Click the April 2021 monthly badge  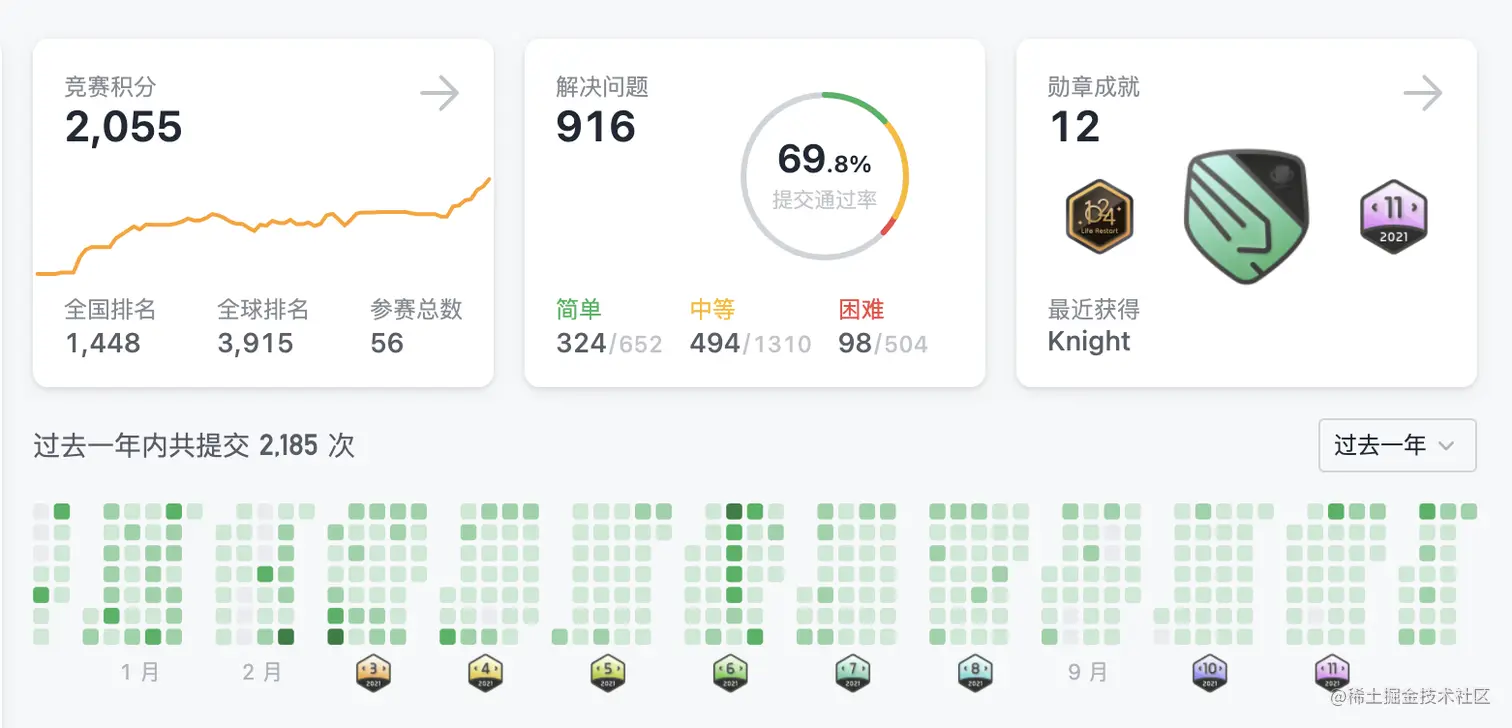[x=486, y=672]
